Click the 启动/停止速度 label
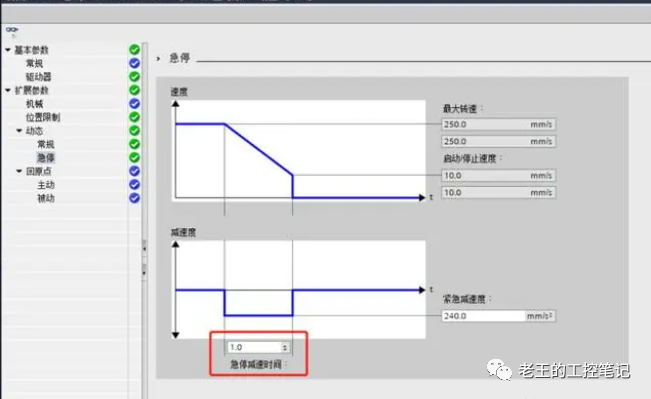The height and width of the screenshot is (399, 651). [x=472, y=159]
